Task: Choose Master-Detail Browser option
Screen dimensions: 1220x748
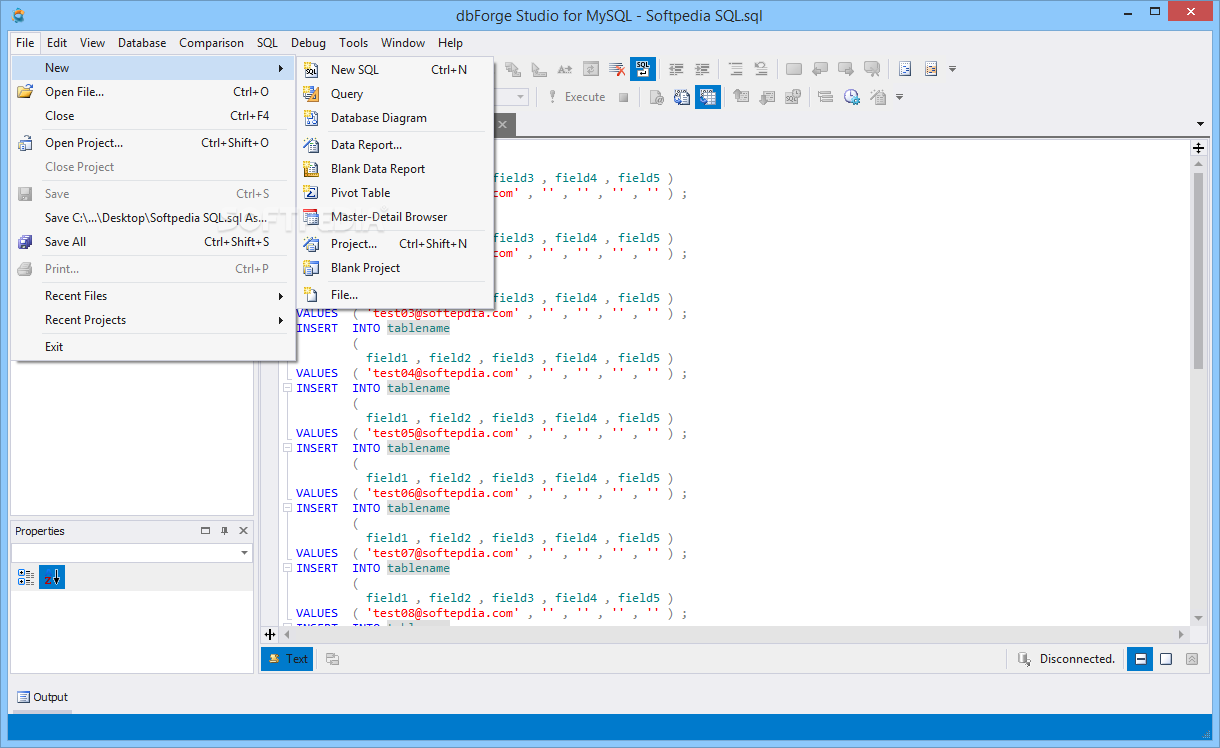Action: [395, 217]
